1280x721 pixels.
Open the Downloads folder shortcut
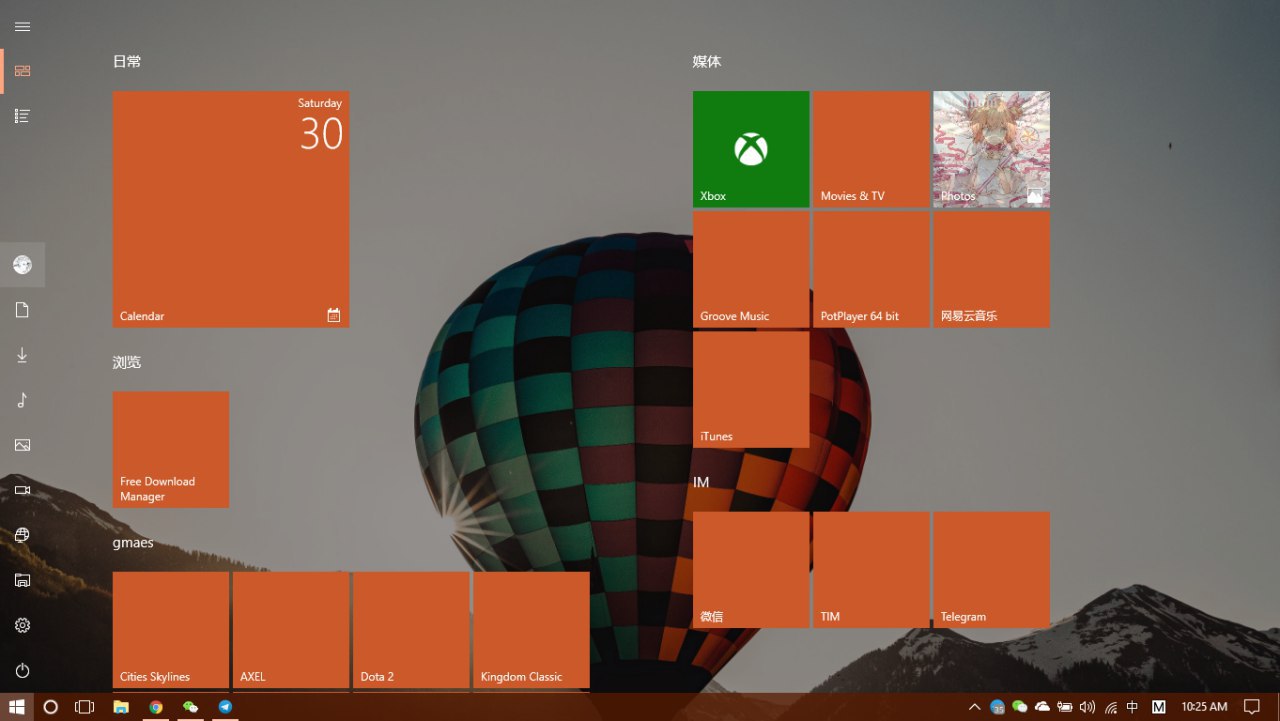click(22, 355)
